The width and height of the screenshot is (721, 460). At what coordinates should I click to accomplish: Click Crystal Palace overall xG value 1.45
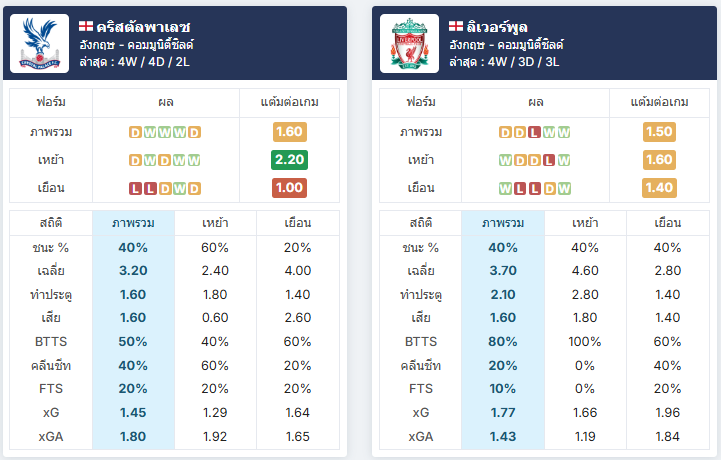tap(133, 413)
